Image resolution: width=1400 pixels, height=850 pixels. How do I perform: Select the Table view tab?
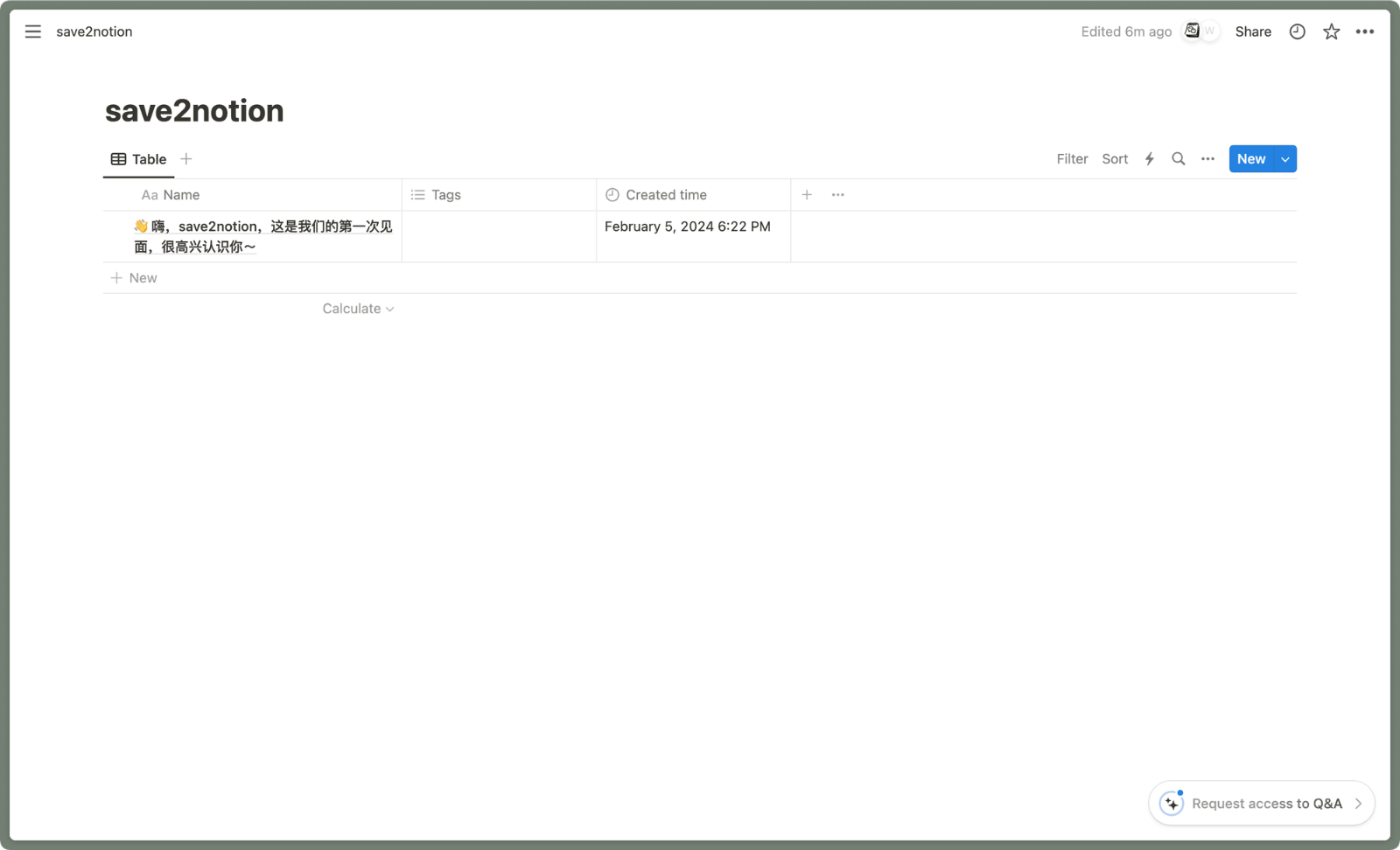[x=139, y=159]
